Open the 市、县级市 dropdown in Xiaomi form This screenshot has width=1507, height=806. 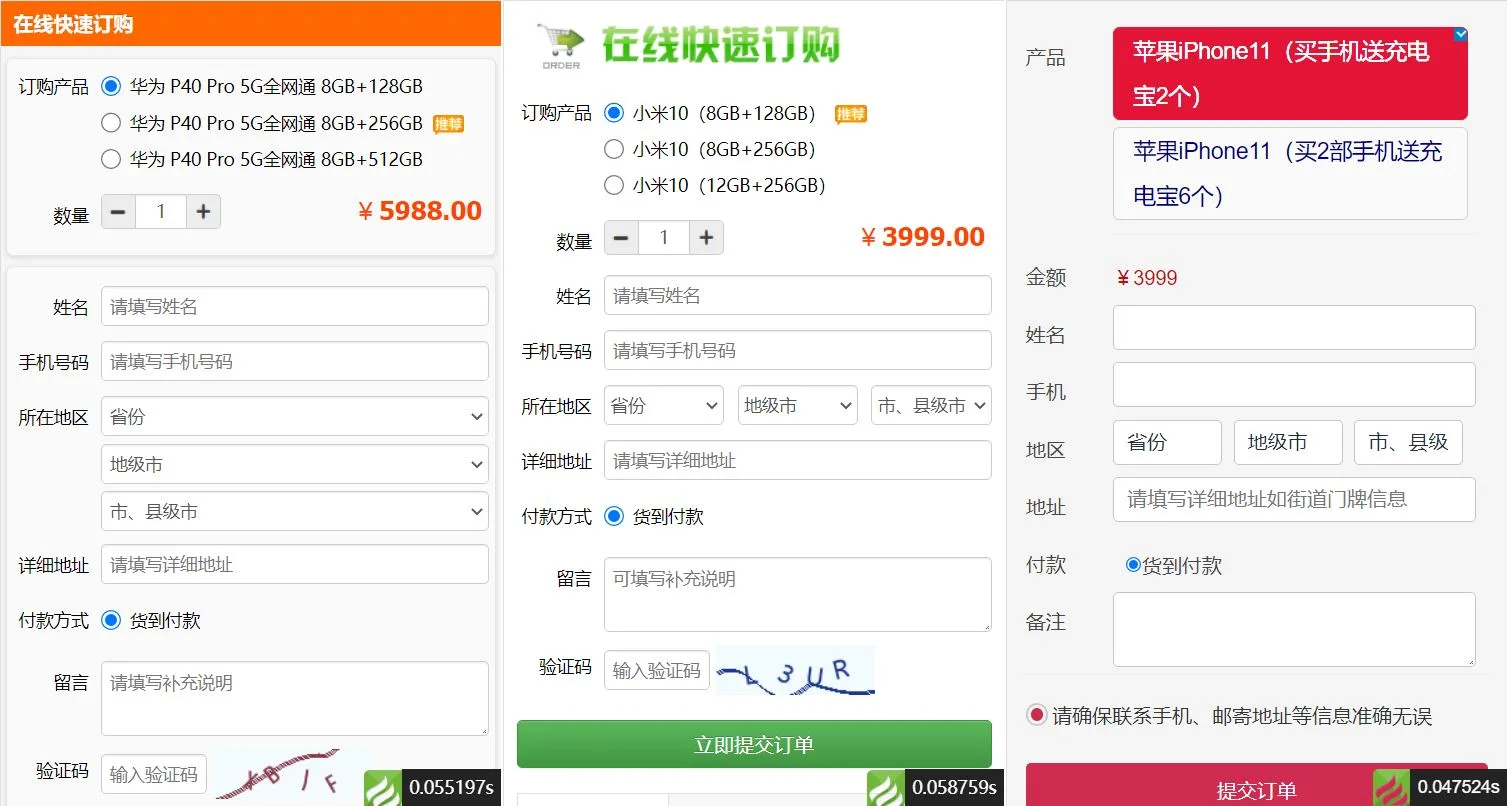[x=930, y=406]
